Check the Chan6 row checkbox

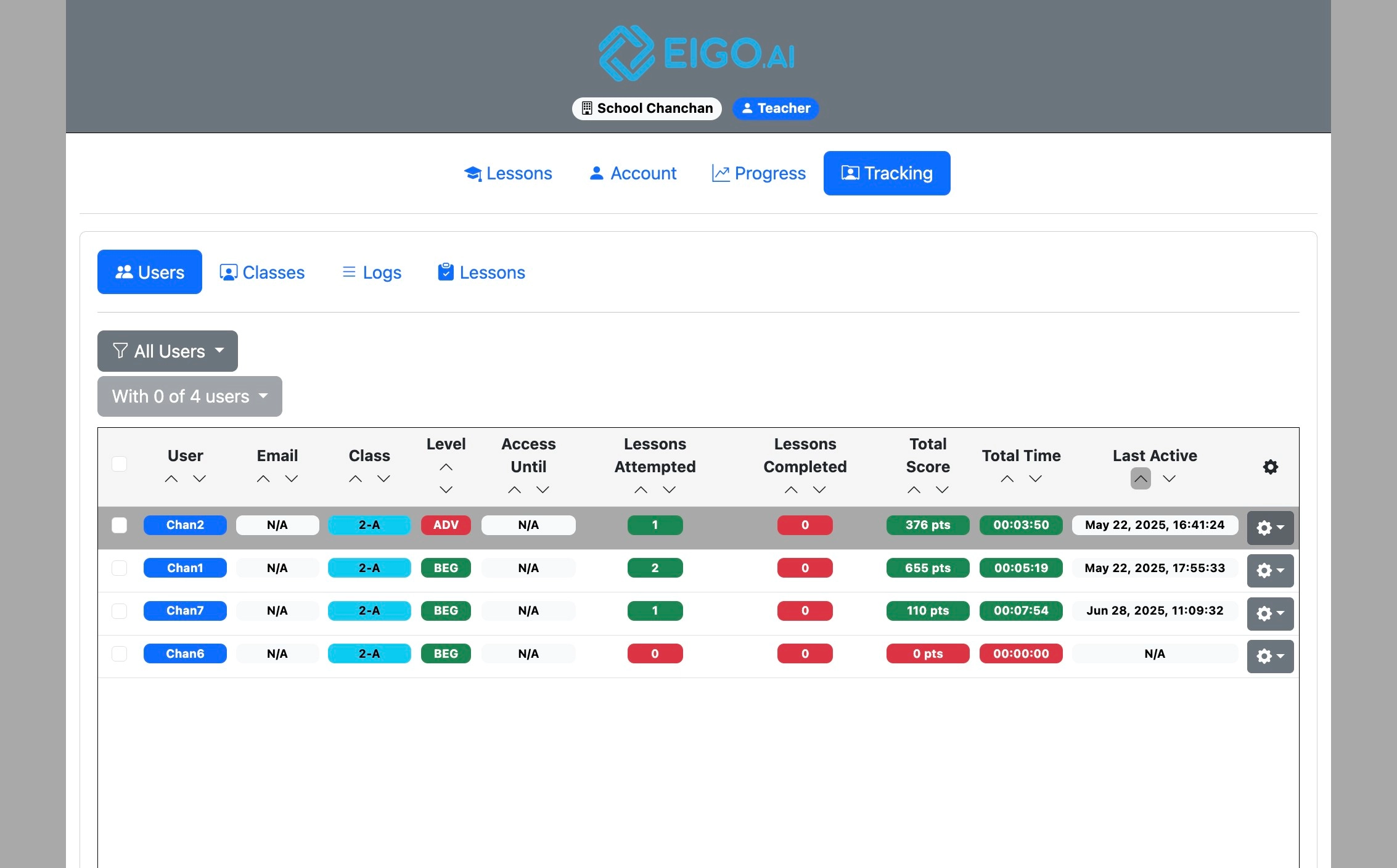(x=120, y=654)
